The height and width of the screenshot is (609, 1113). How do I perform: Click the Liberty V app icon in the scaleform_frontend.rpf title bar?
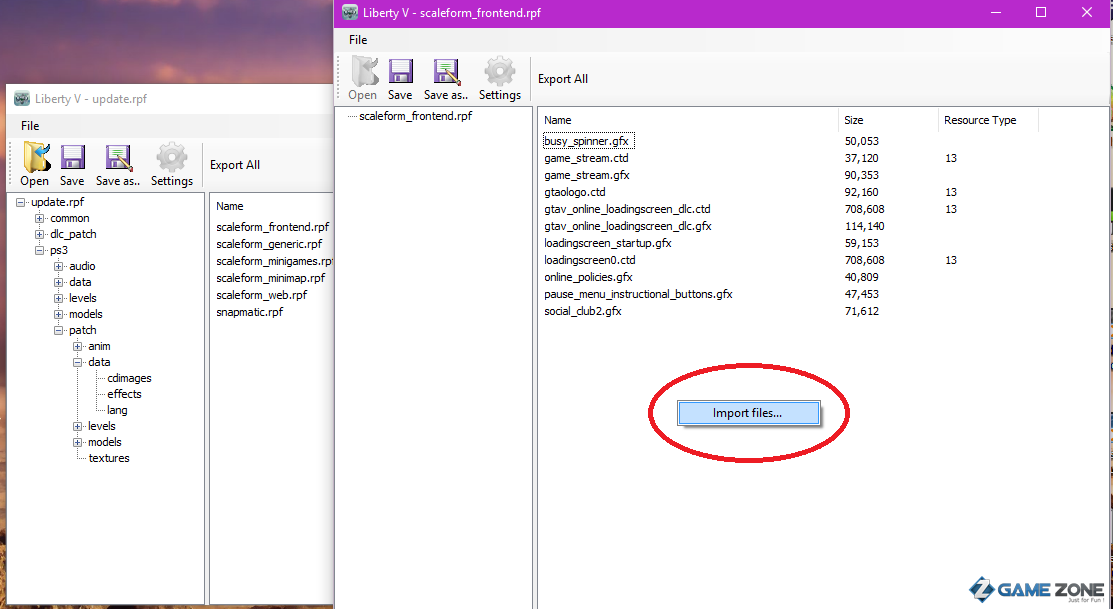pyautogui.click(x=350, y=13)
